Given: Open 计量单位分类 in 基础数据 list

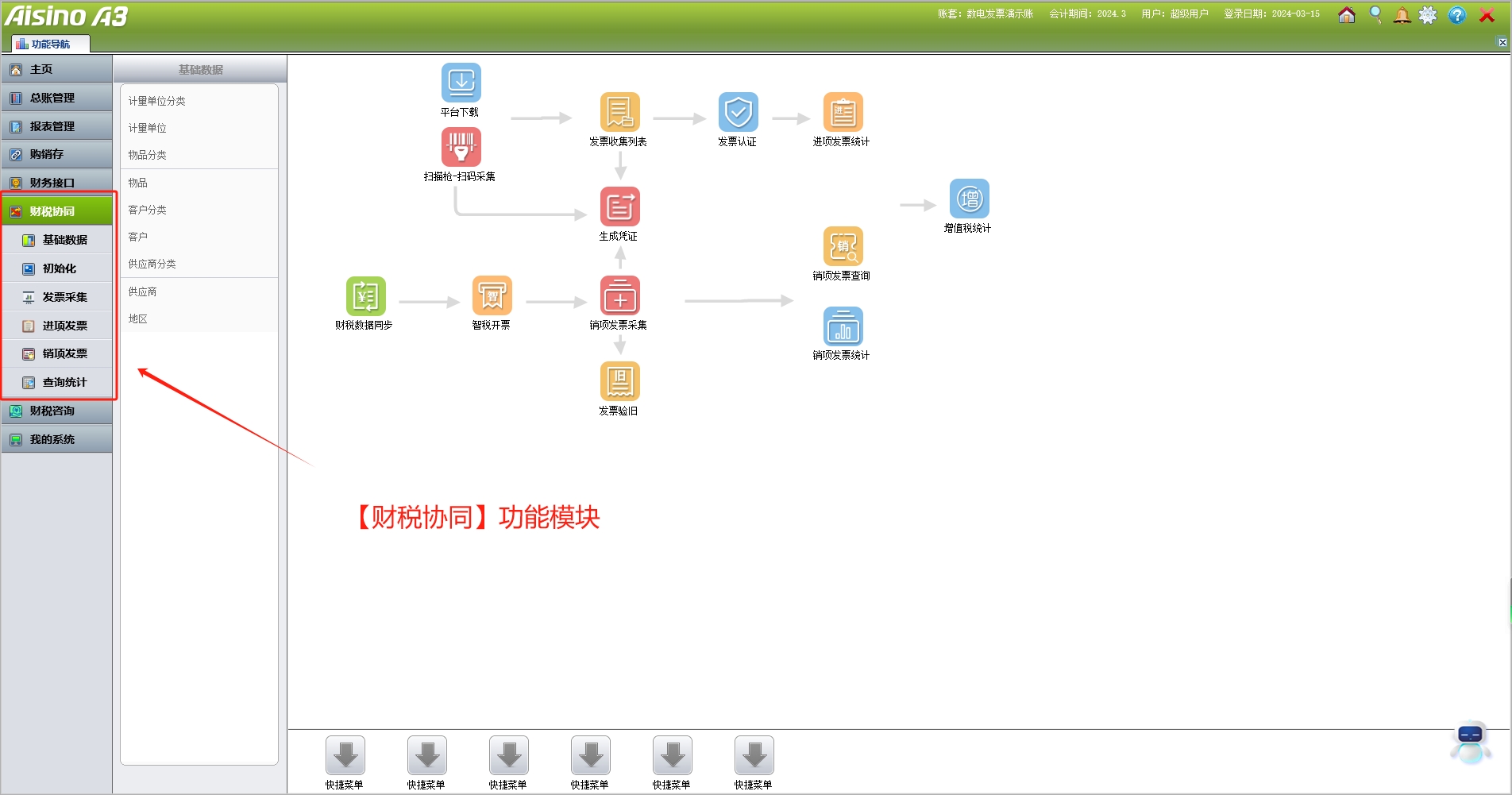Looking at the screenshot, I should pyautogui.click(x=157, y=101).
